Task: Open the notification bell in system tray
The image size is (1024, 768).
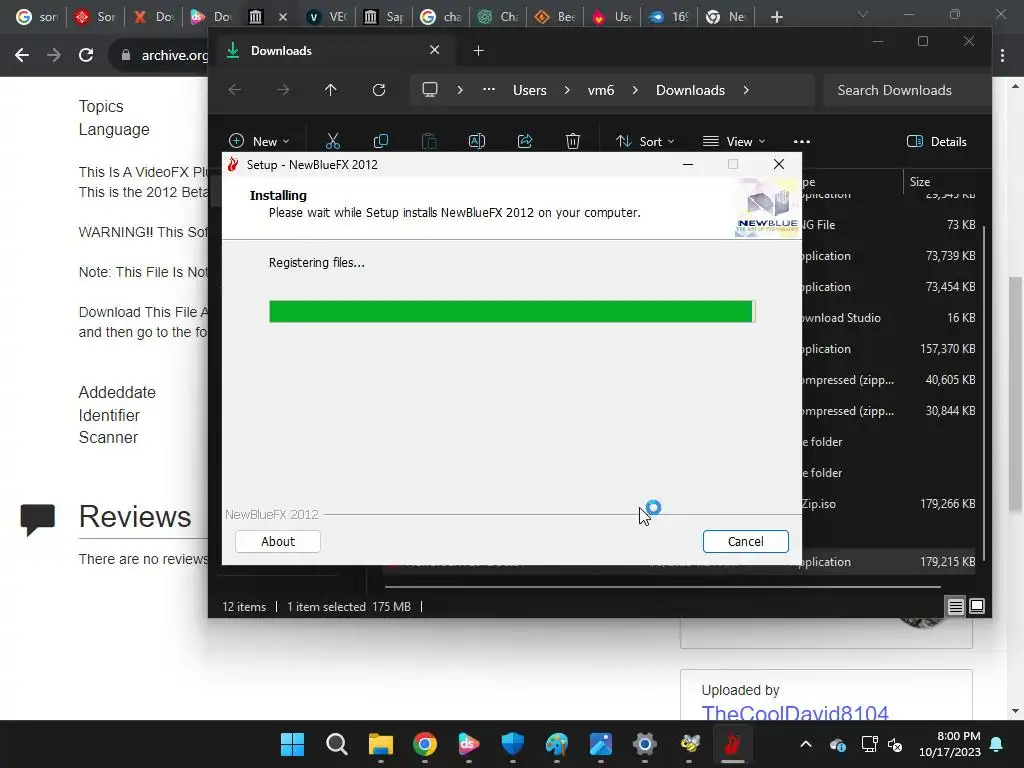Action: [x=997, y=744]
